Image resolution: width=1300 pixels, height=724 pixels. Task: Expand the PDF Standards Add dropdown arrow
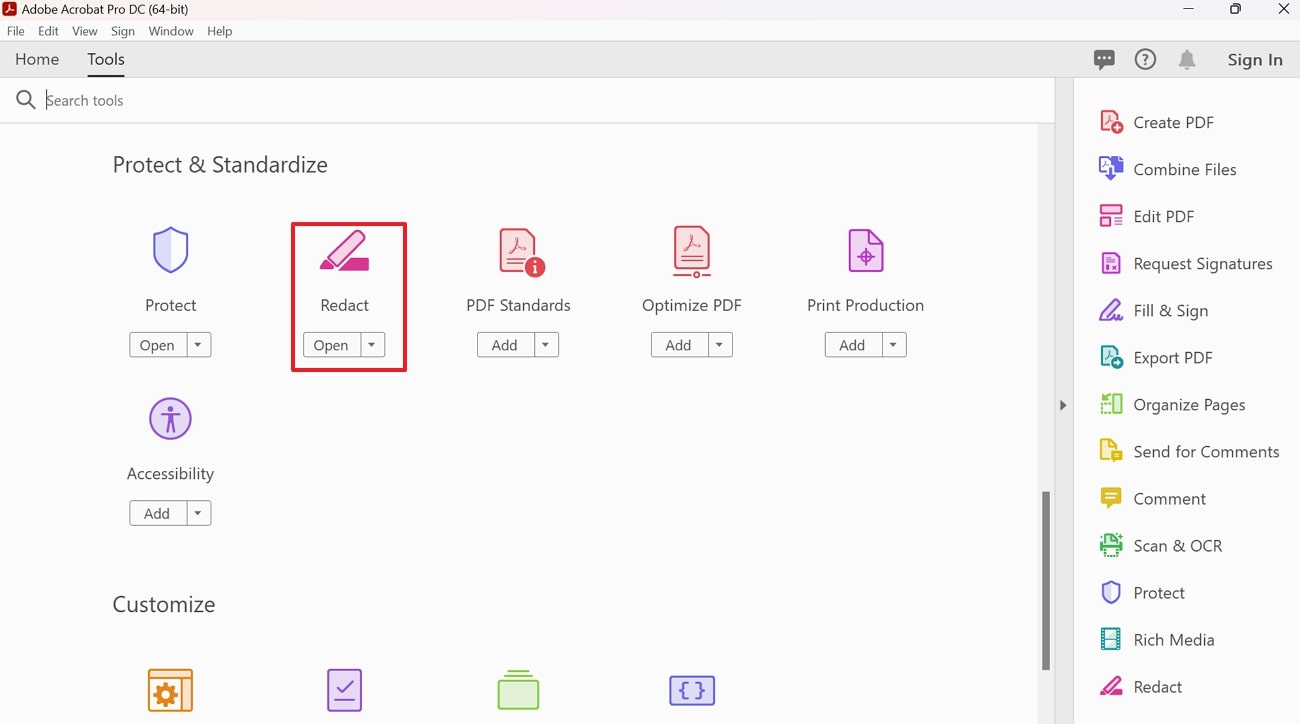coord(546,345)
